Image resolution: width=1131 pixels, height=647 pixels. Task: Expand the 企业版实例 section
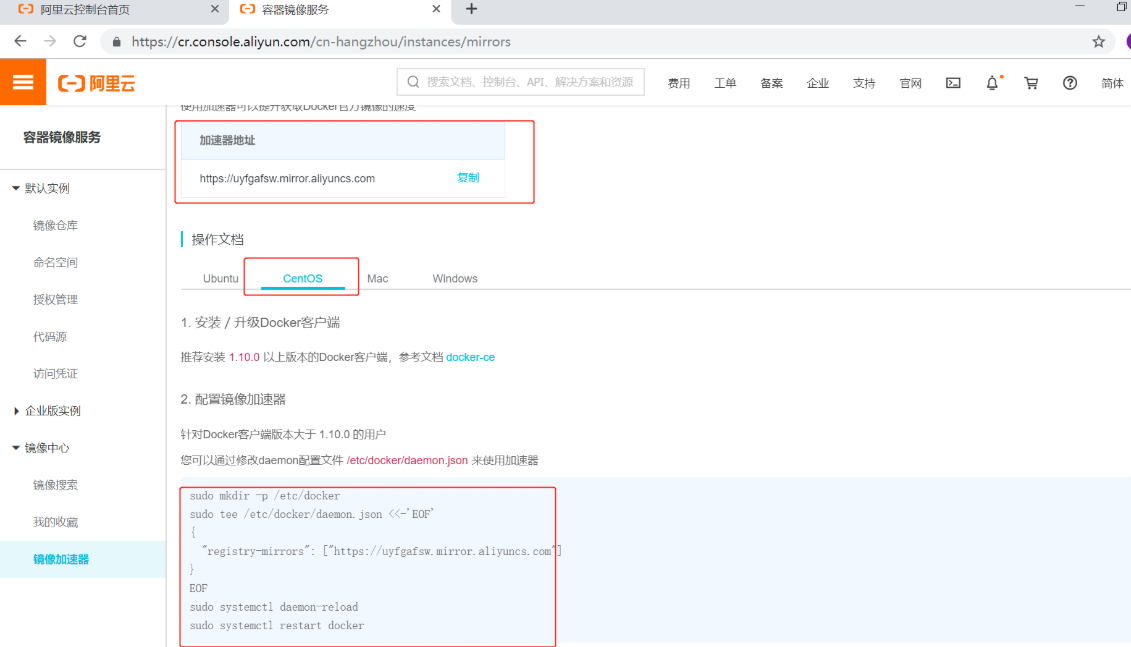click(48, 410)
